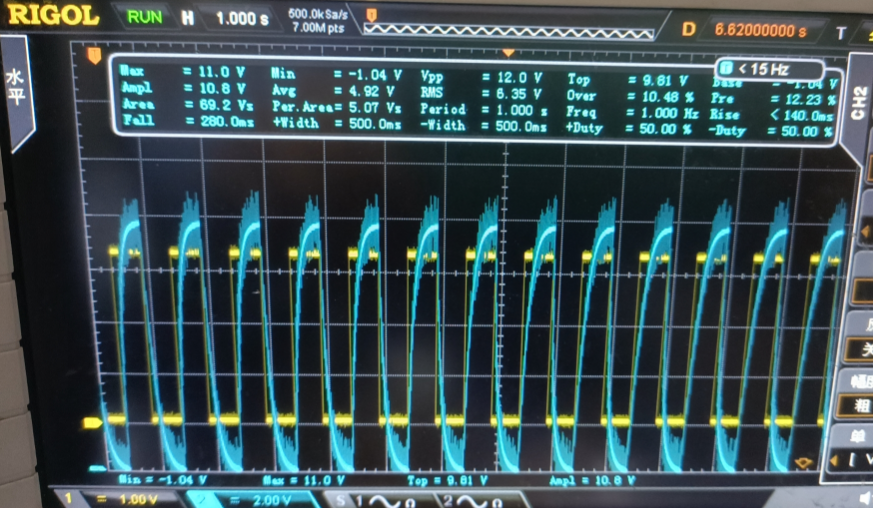
Task: Open the CH2 menu tab
Action: [x=859, y=102]
